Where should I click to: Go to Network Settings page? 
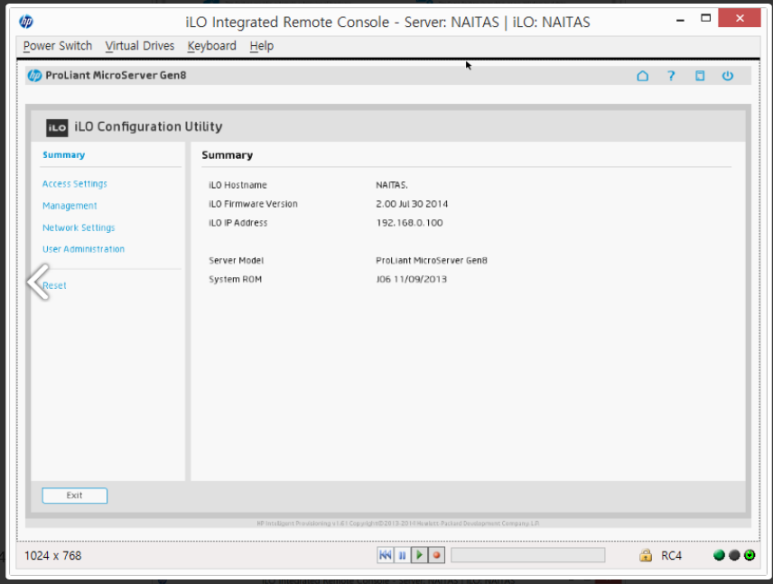pos(79,228)
